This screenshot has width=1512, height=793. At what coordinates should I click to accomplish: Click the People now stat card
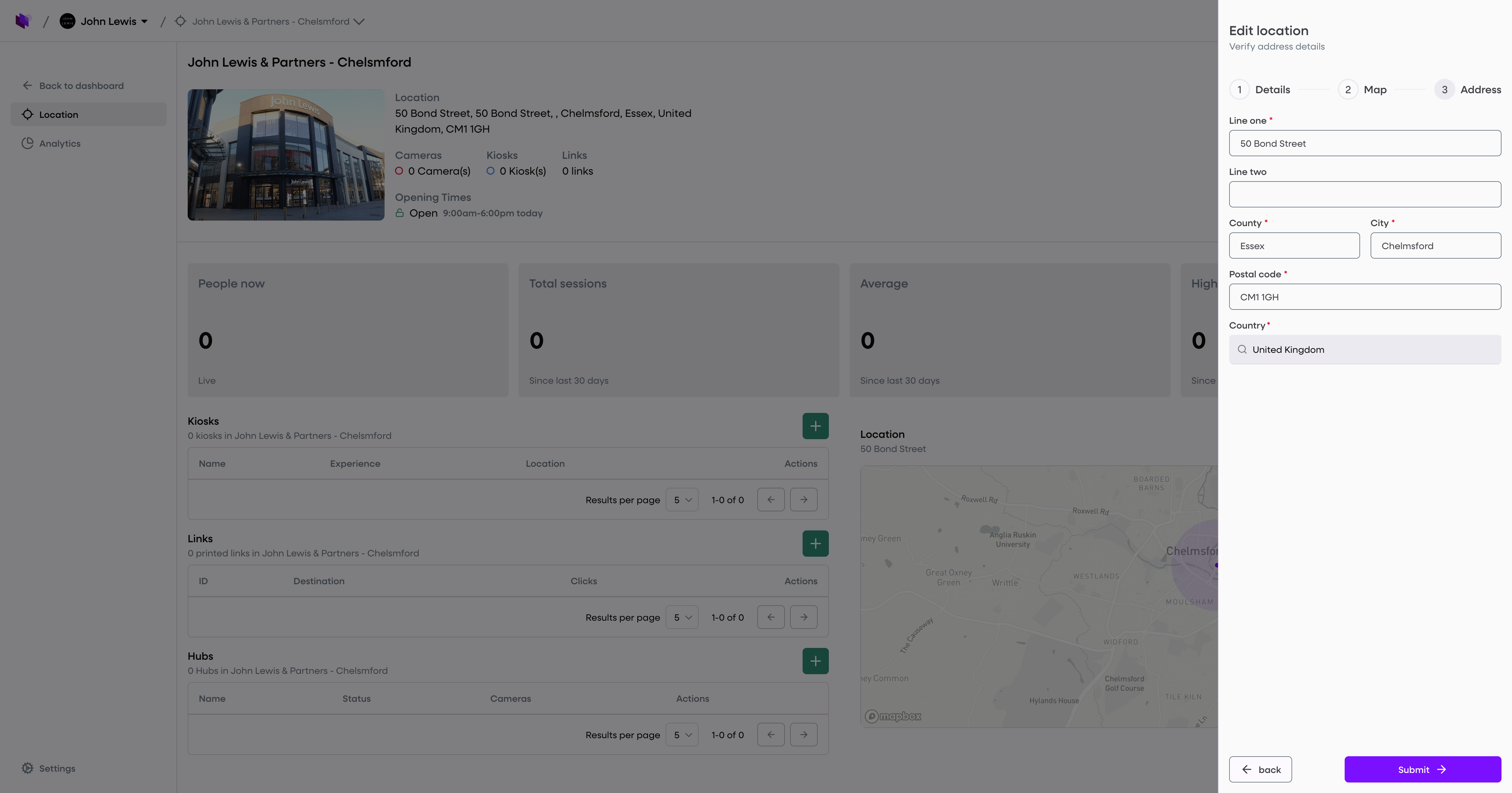pyautogui.click(x=348, y=330)
